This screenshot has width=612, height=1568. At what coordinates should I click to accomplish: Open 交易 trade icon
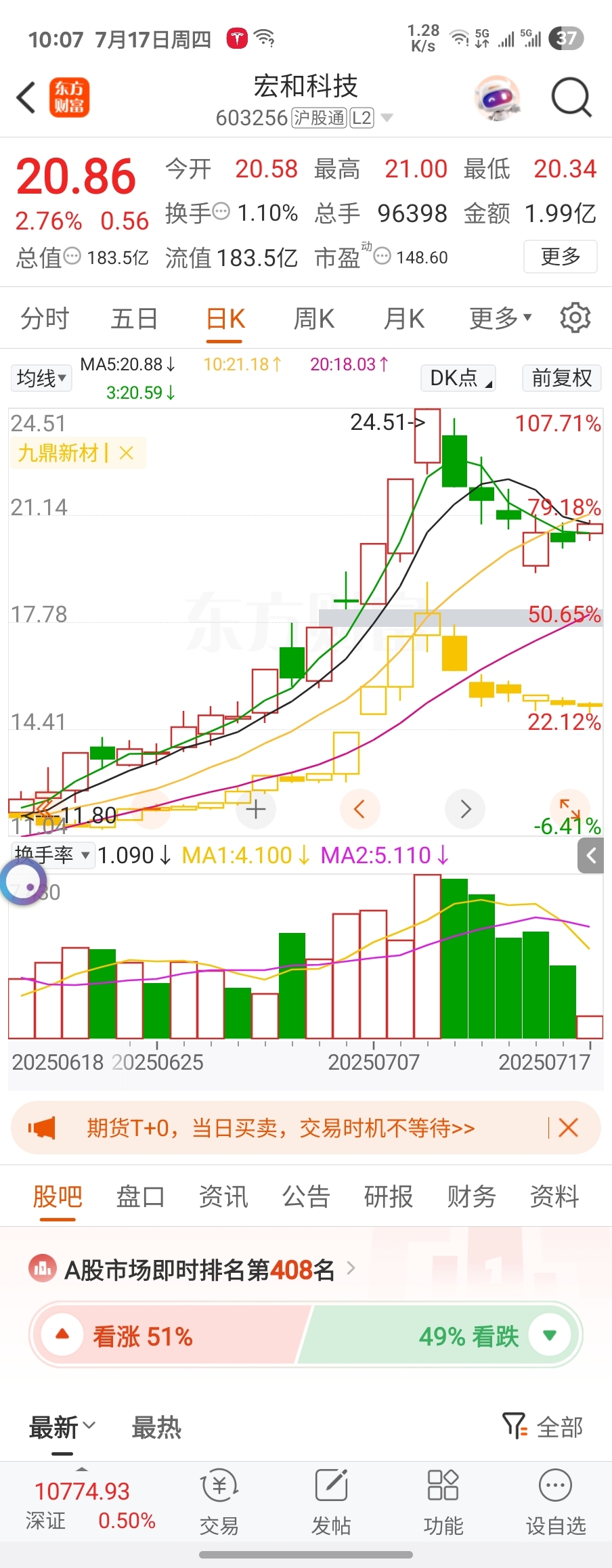coord(219,1503)
